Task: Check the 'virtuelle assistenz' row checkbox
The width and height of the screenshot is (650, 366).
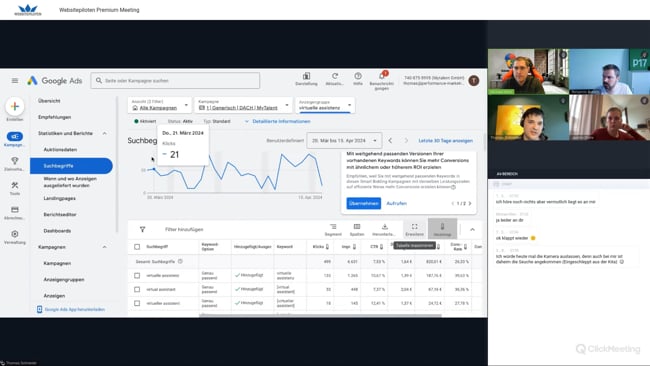Action: point(137,275)
